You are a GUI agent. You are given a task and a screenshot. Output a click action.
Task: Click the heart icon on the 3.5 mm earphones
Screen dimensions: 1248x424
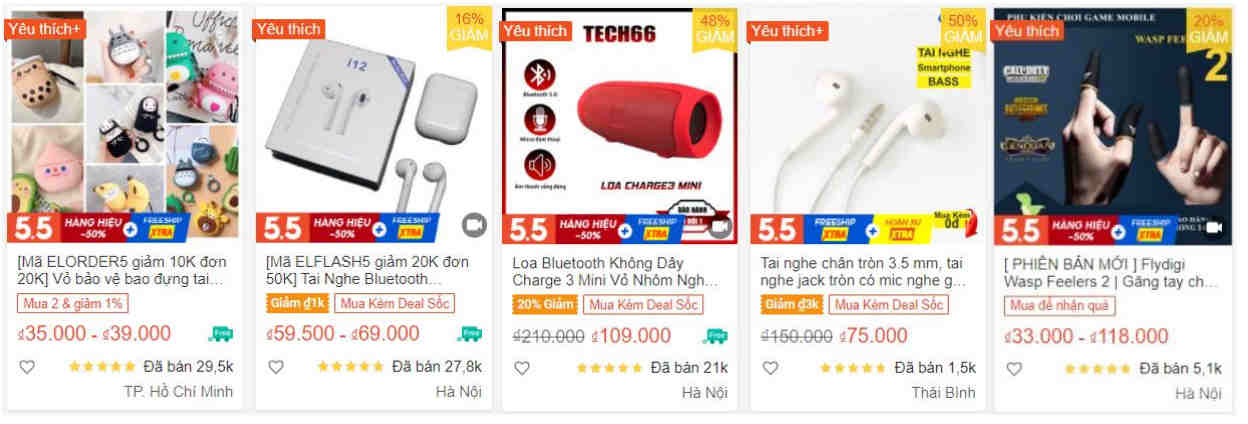[x=770, y=367]
